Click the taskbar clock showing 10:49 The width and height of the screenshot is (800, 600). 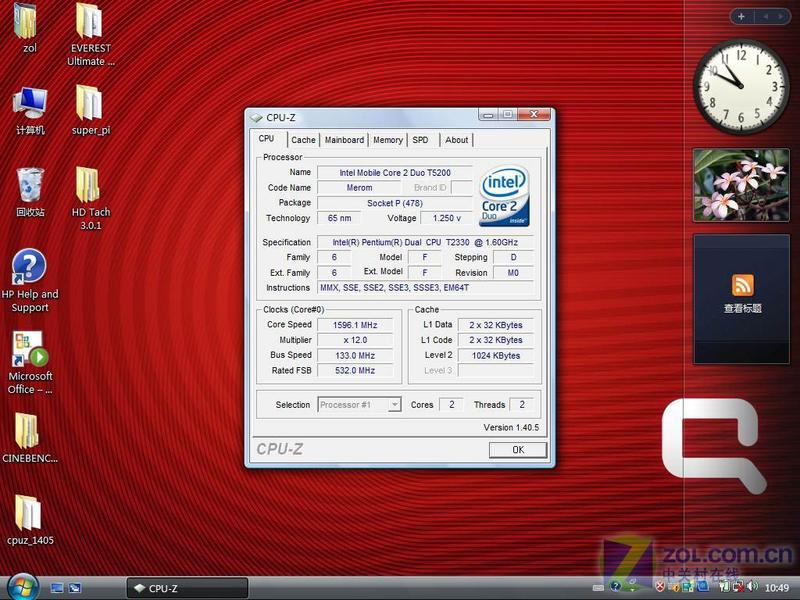click(777, 588)
